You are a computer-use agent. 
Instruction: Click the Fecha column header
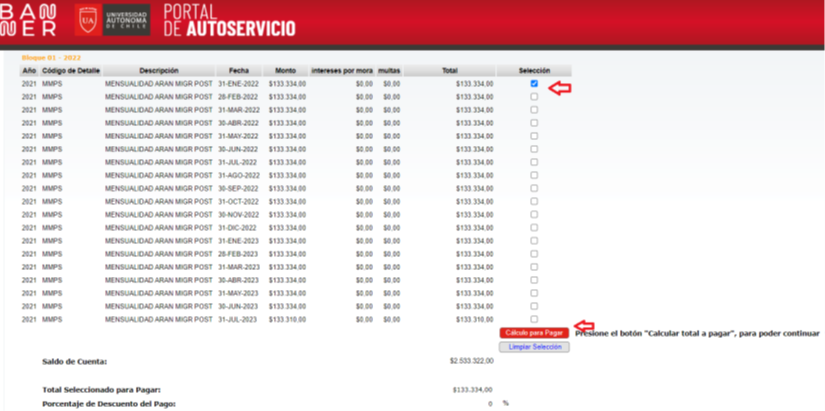pyautogui.click(x=239, y=71)
